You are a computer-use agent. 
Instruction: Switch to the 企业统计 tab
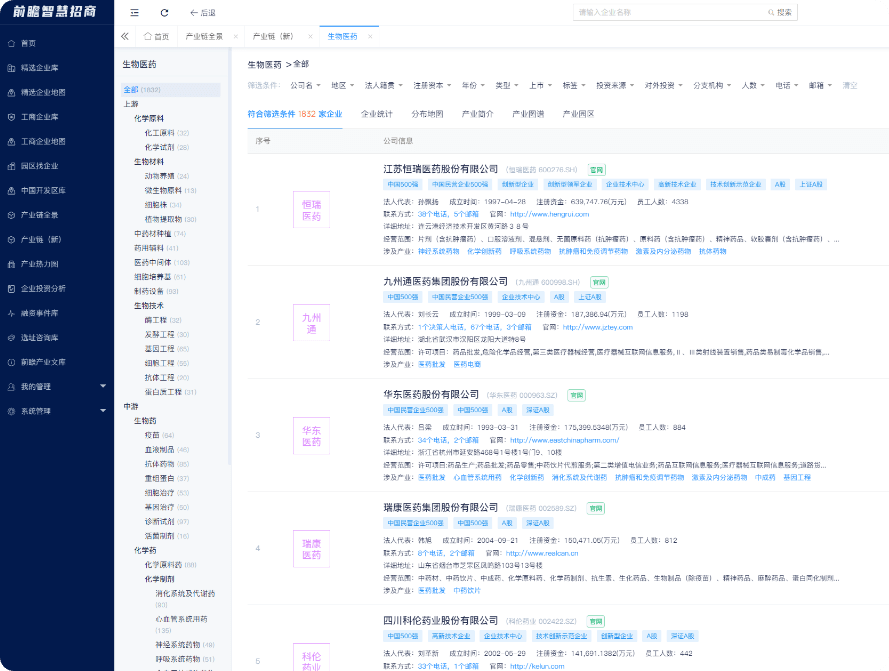[x=376, y=114]
